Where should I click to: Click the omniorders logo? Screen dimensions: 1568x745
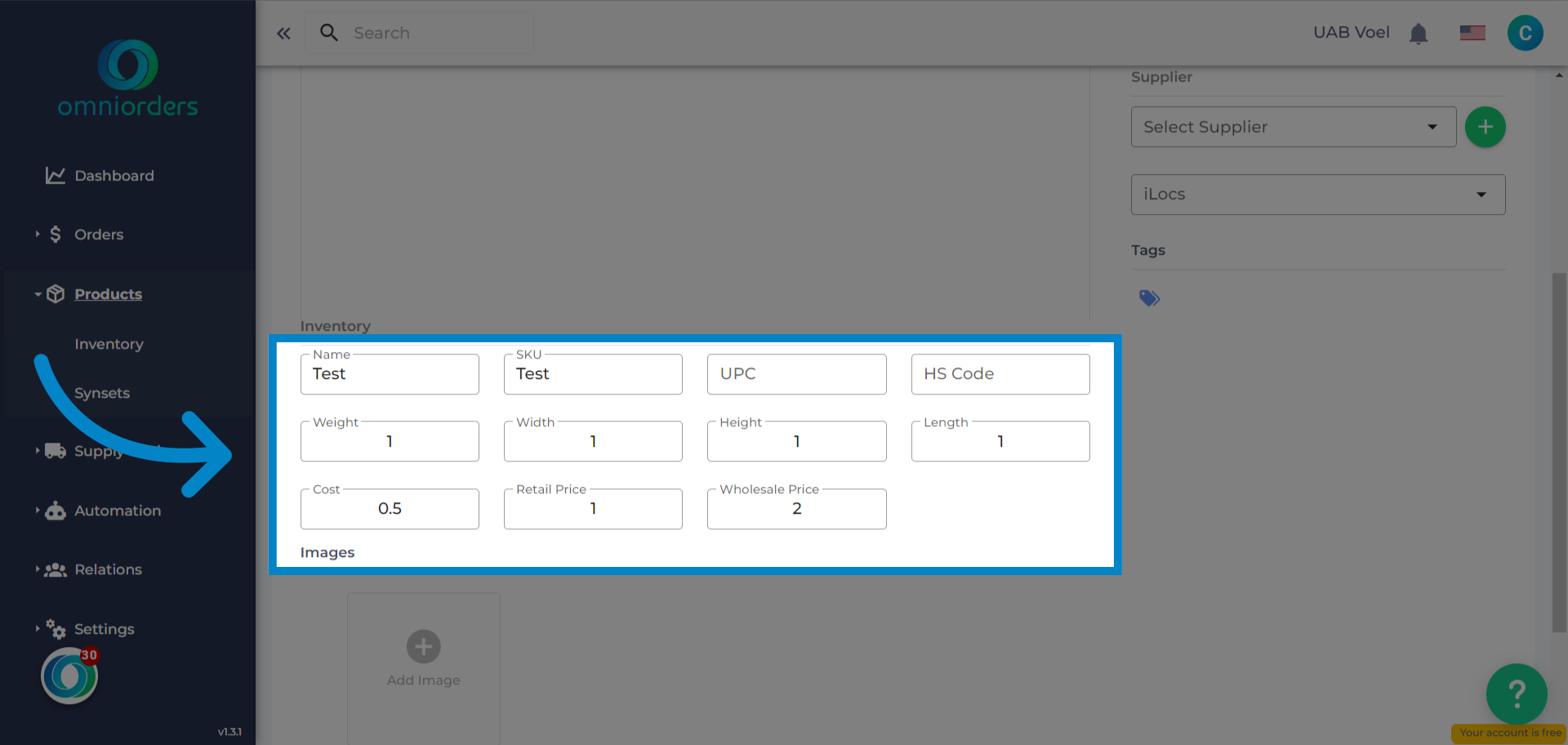127,78
